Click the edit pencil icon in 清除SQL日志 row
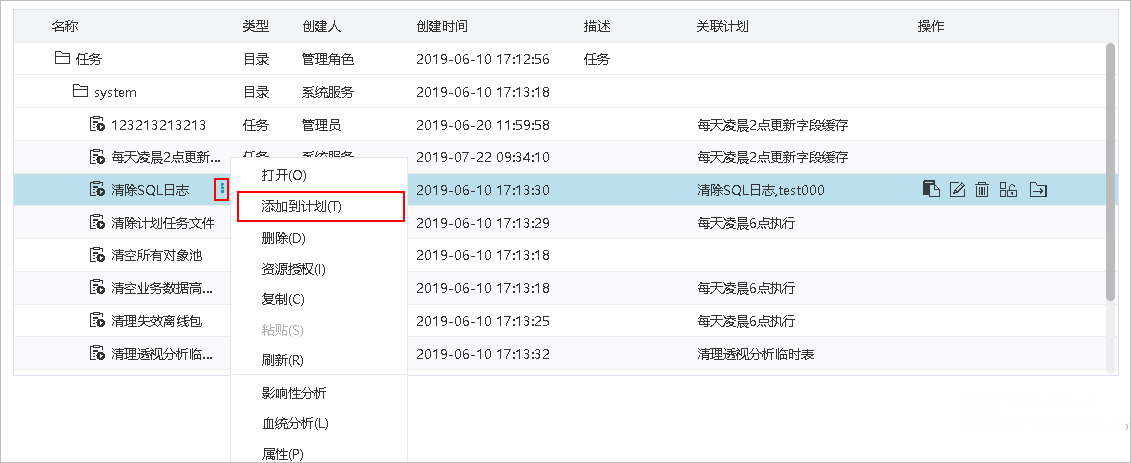This screenshot has height=463, width=1131. click(957, 190)
